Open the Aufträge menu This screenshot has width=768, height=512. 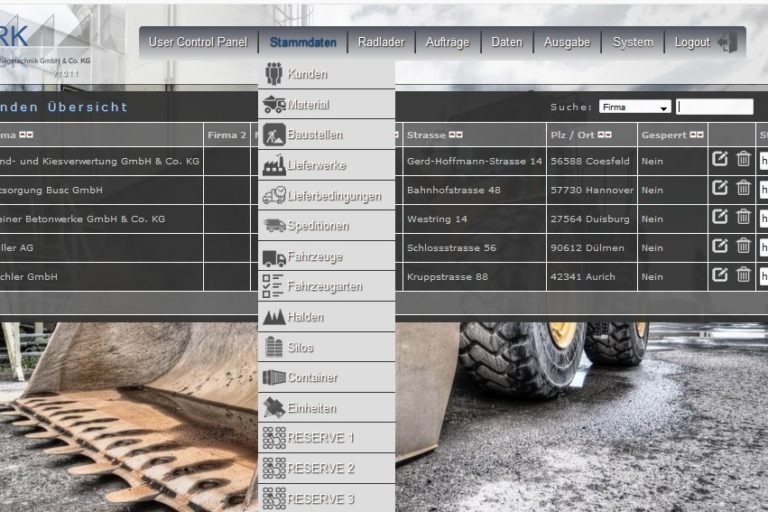447,42
